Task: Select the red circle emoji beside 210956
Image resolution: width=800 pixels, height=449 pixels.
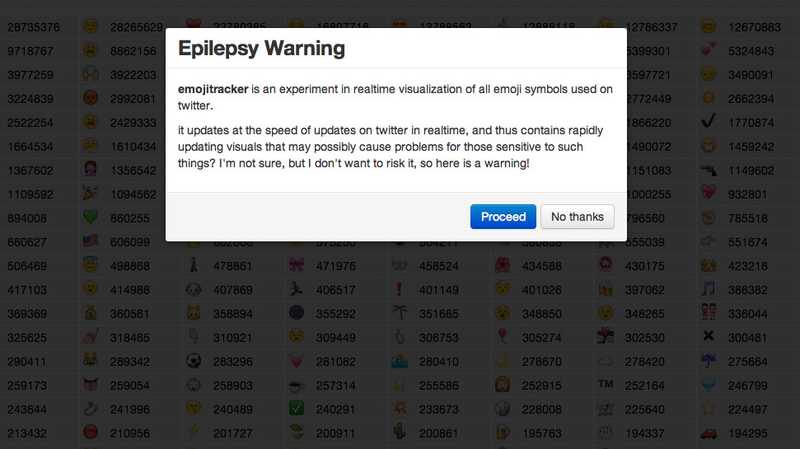Action: pos(90,432)
